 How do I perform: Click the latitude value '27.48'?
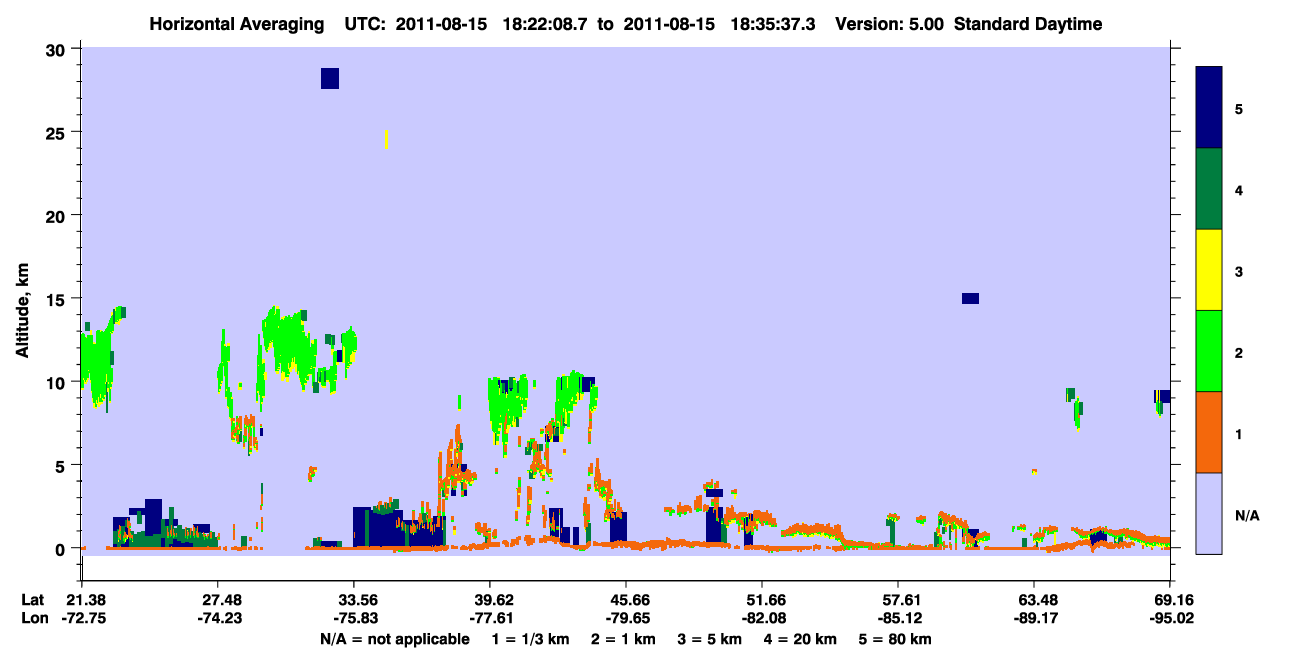pos(217,600)
